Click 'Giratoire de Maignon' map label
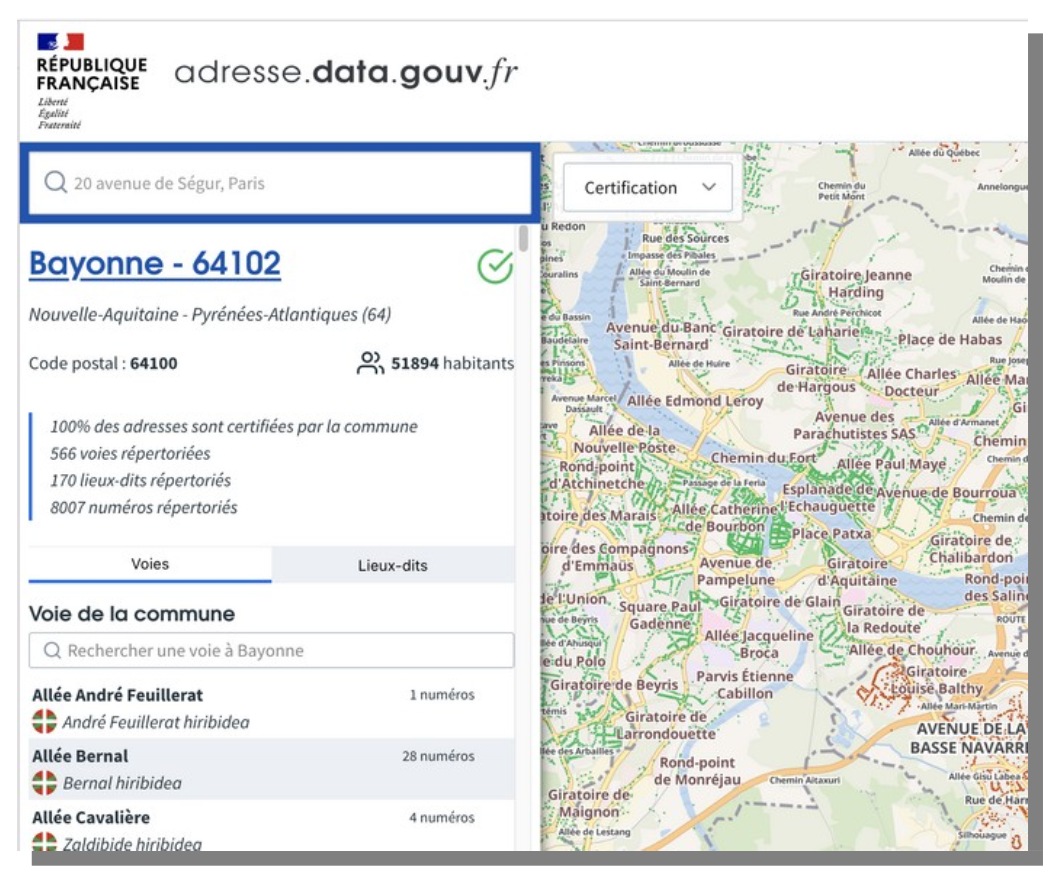Viewport: 1064px width, 884px height. point(589,803)
